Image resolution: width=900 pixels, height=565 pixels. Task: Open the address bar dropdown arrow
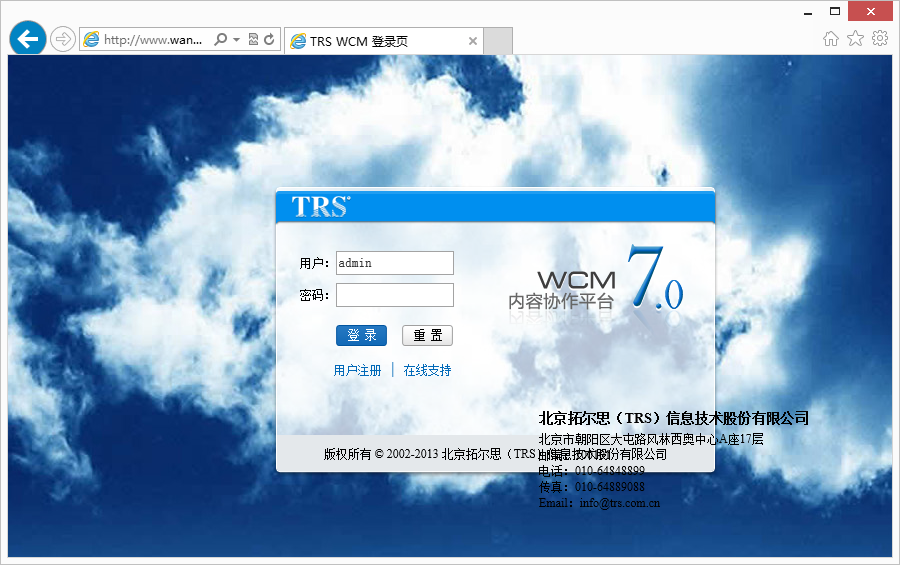coord(236,40)
